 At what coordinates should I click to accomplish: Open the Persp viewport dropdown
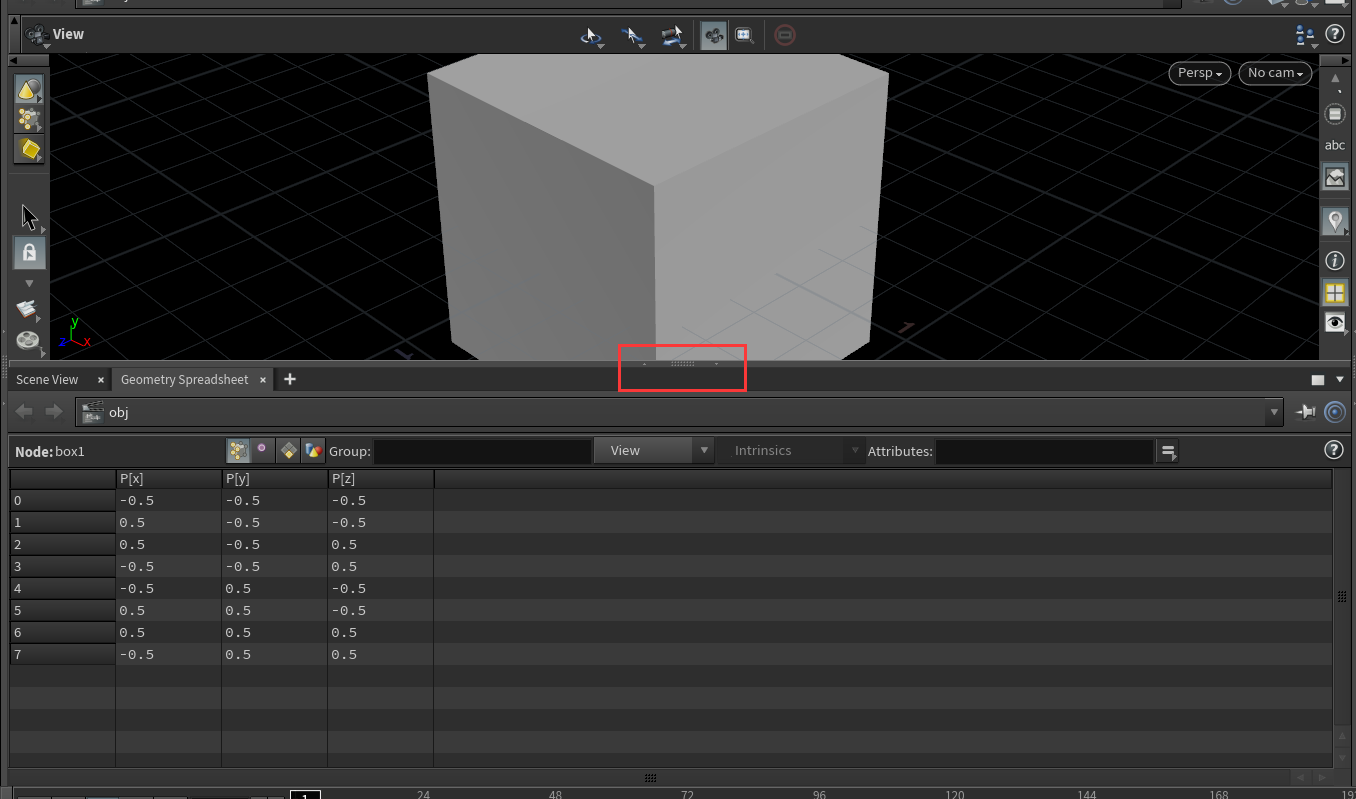1198,72
